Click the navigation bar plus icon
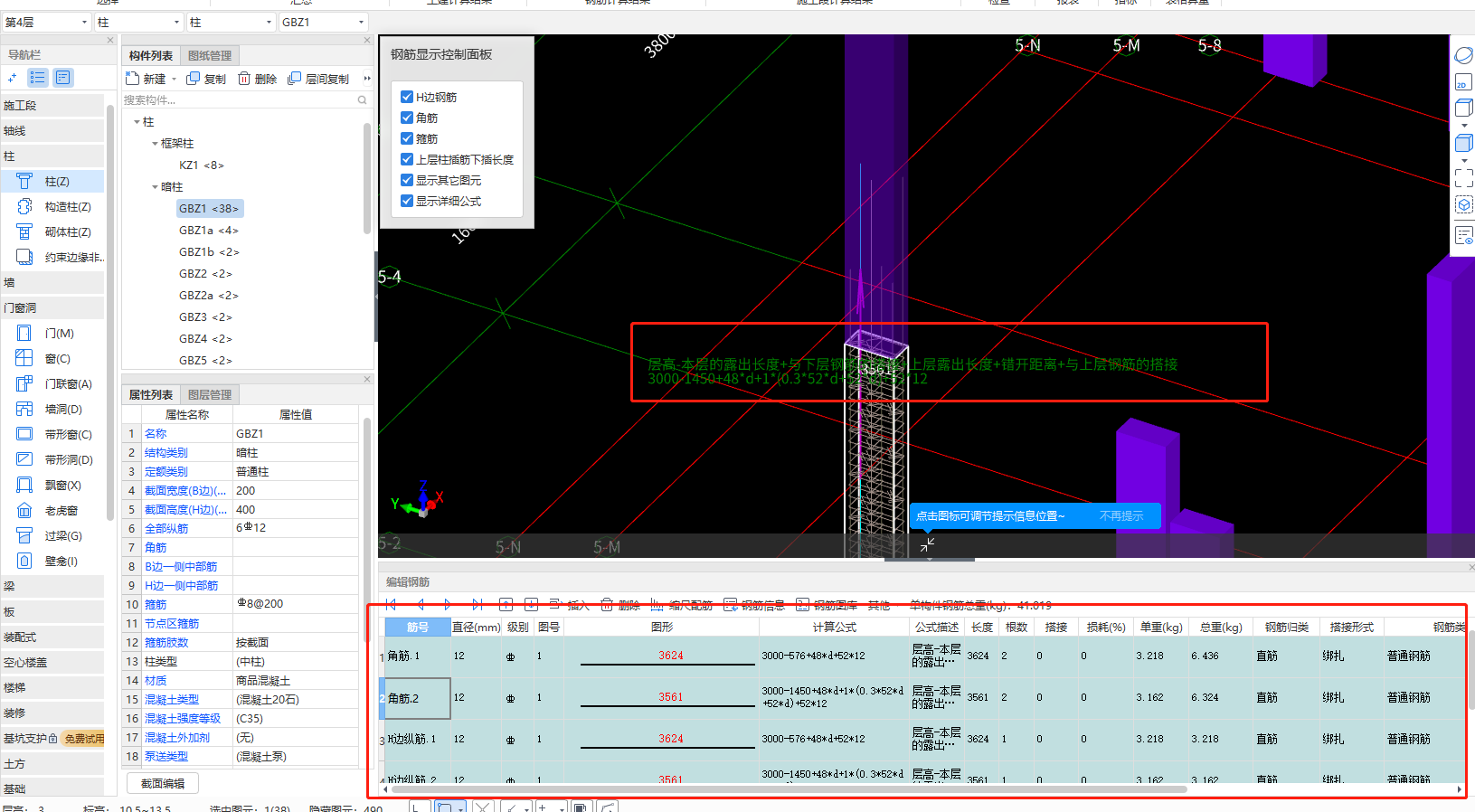1475x812 pixels. click(12, 78)
